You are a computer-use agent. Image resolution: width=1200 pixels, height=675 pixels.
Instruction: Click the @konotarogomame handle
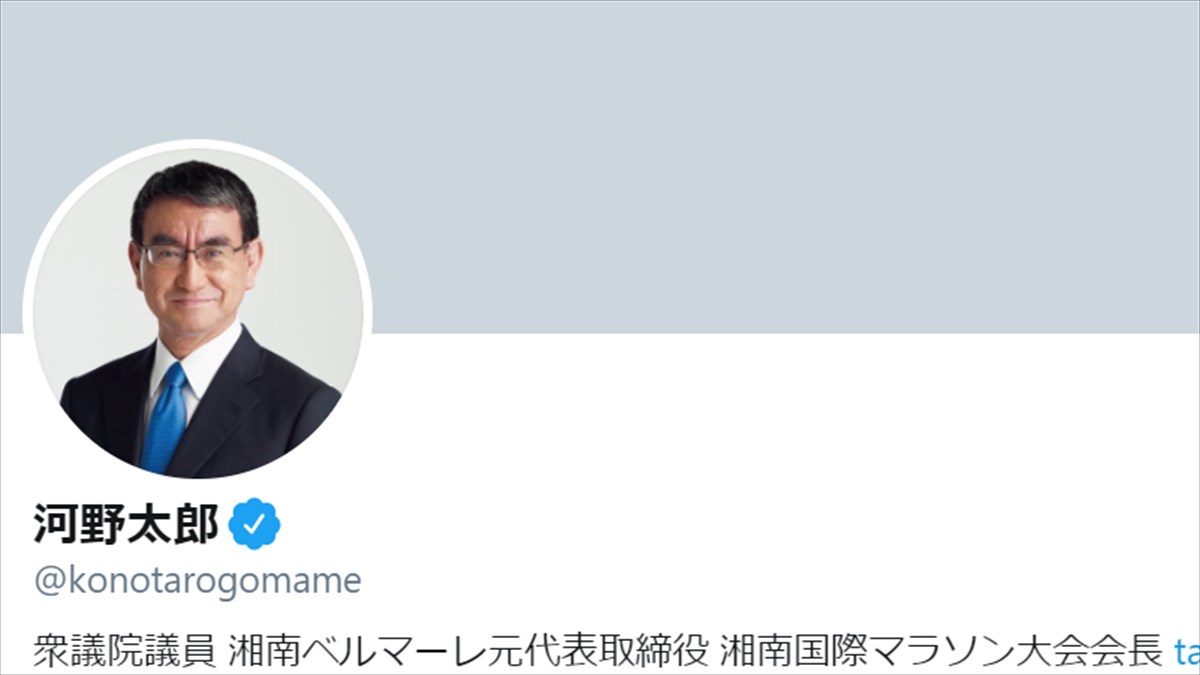[197, 581]
